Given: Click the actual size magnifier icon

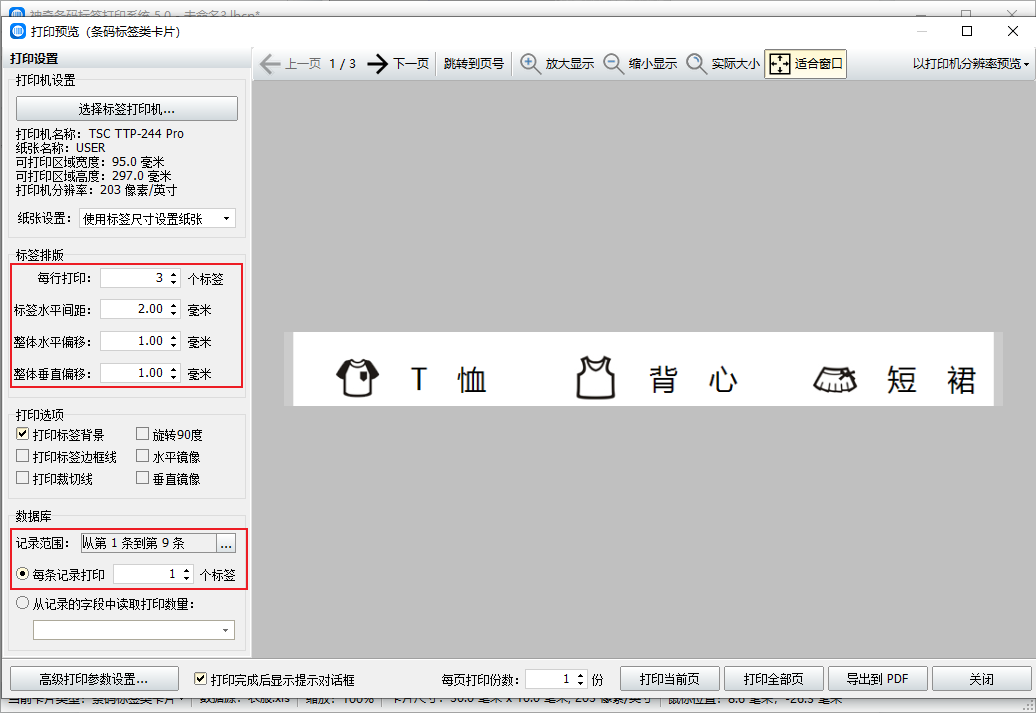Looking at the screenshot, I should [696, 64].
